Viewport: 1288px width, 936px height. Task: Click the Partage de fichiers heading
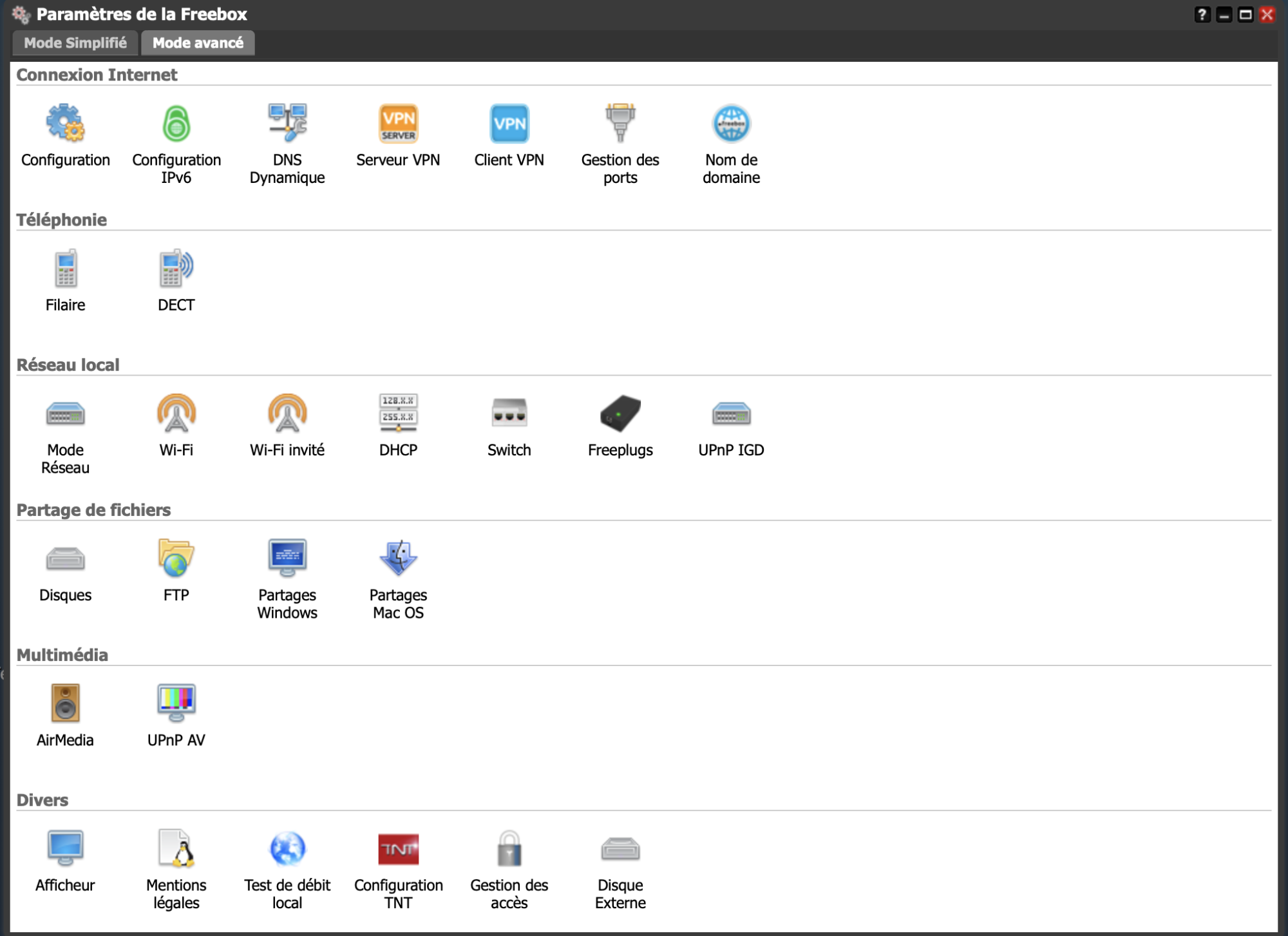pyautogui.click(x=94, y=510)
